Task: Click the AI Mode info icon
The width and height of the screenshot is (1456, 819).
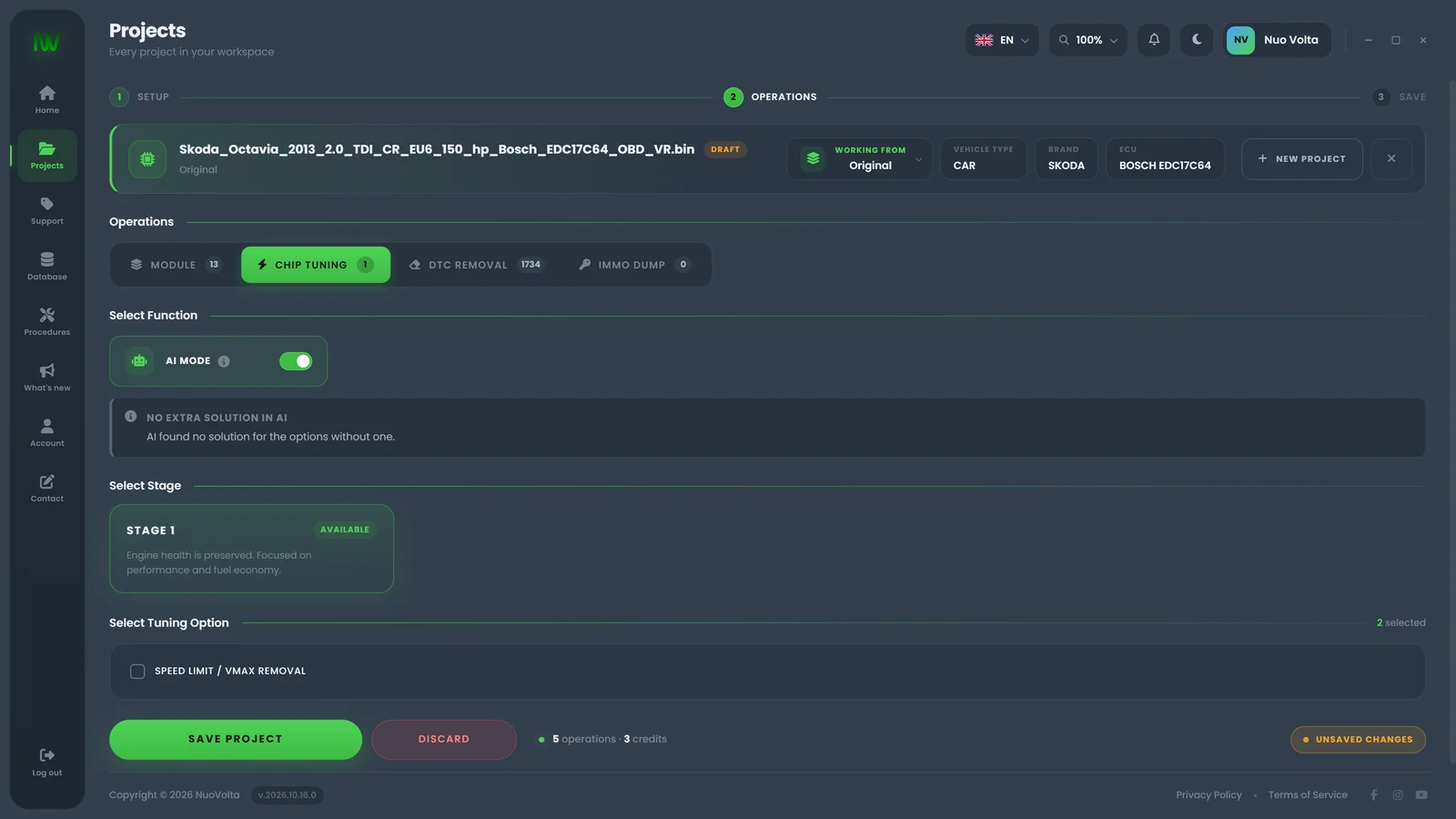Action: click(224, 361)
